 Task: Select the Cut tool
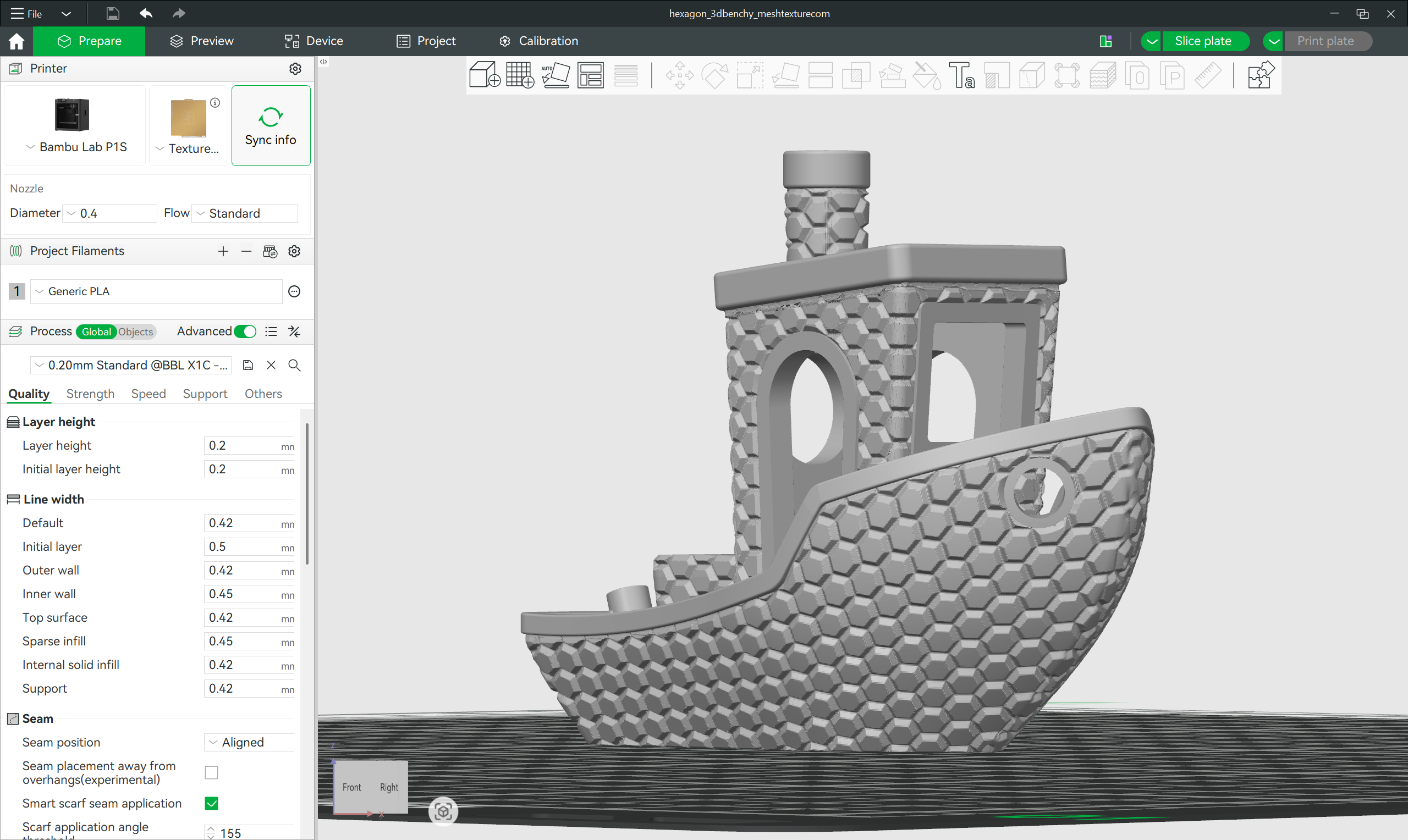(821, 75)
